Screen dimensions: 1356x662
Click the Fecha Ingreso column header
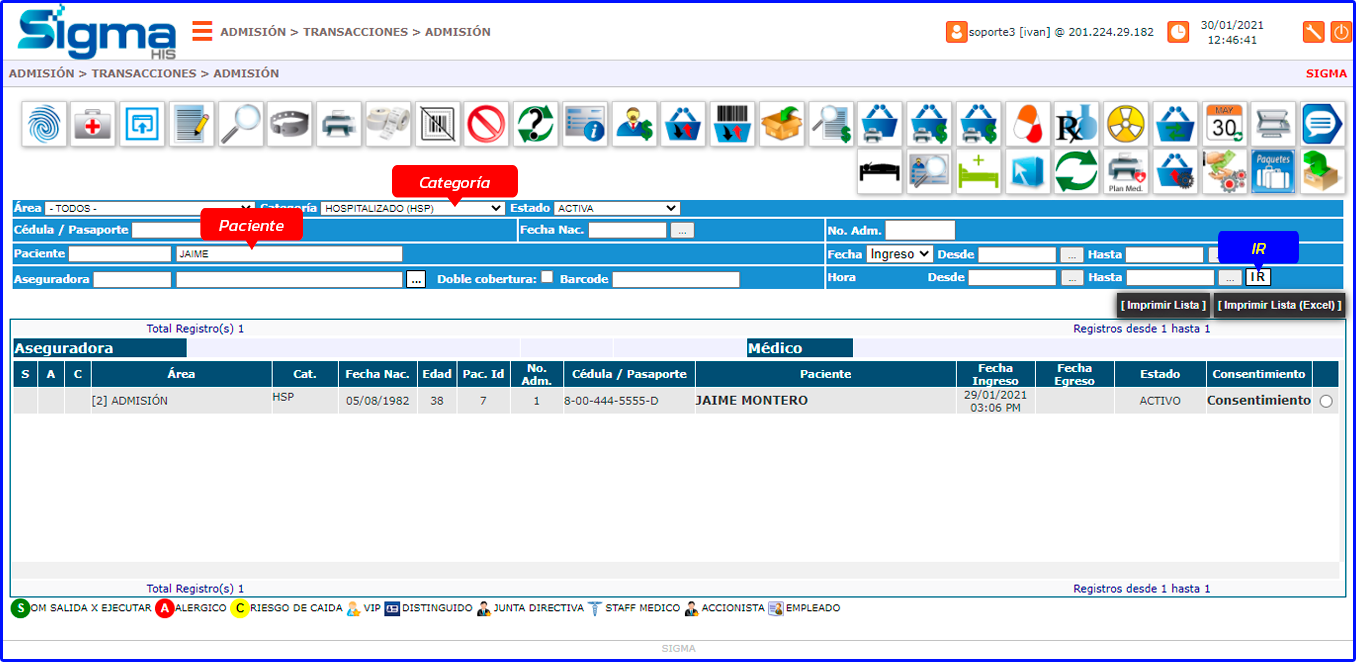995,374
